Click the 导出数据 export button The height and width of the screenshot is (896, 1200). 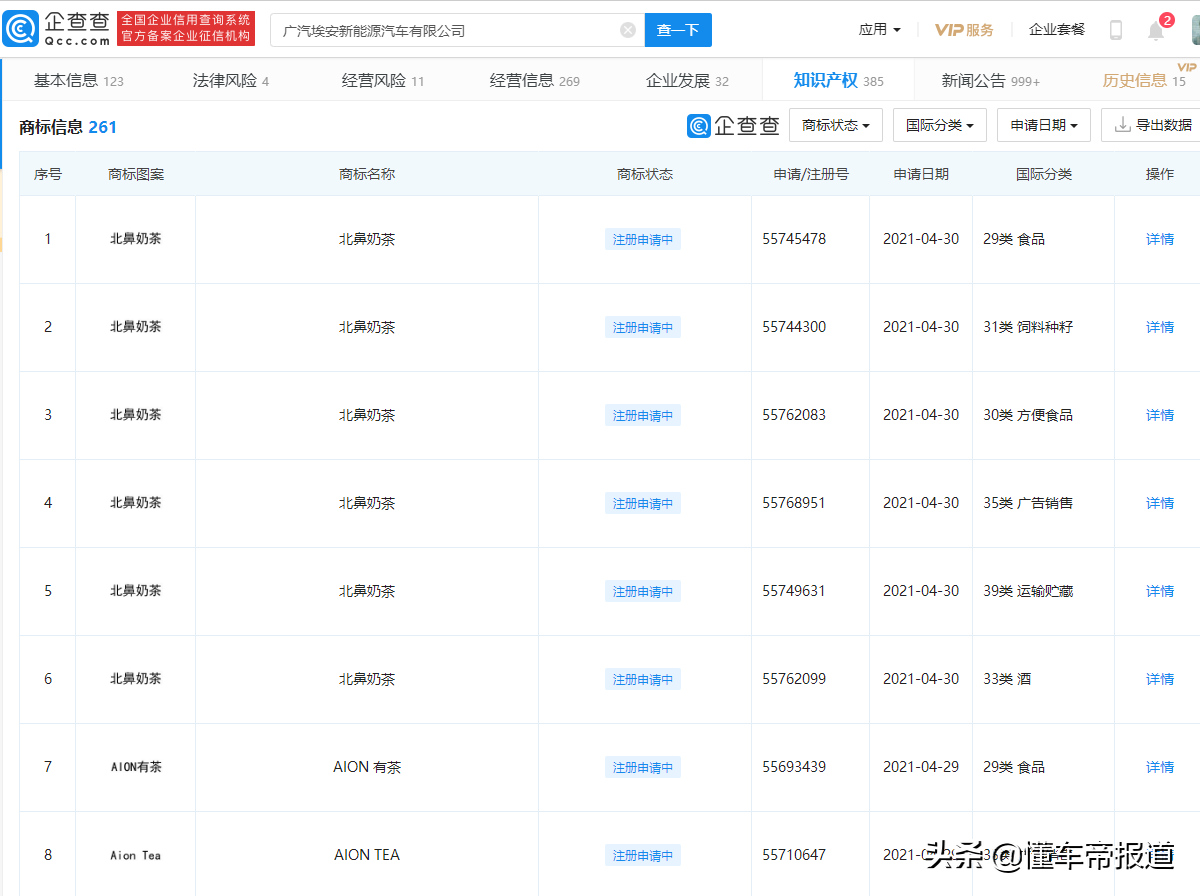pyautogui.click(x=1153, y=125)
